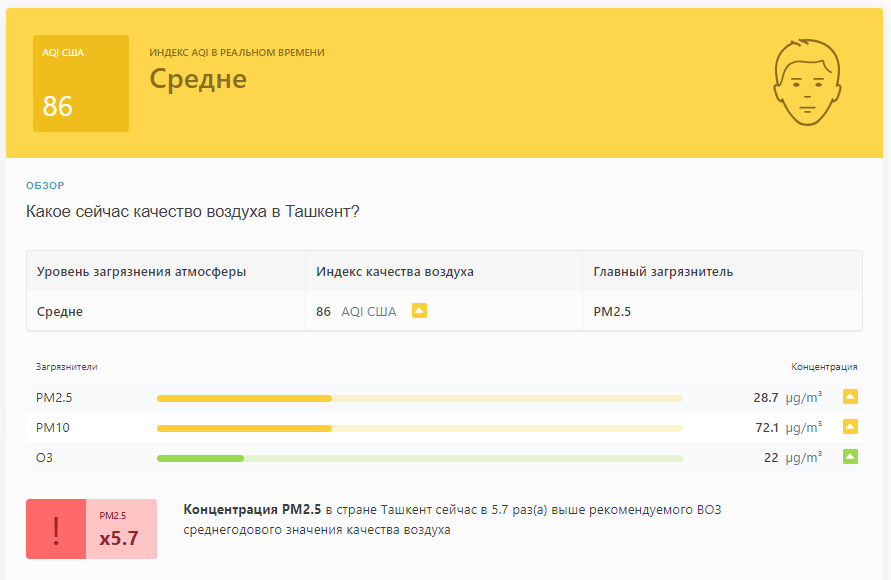Expand PM2.5 concentration details arrow
Viewport: 891px width, 580px height.
[850, 397]
